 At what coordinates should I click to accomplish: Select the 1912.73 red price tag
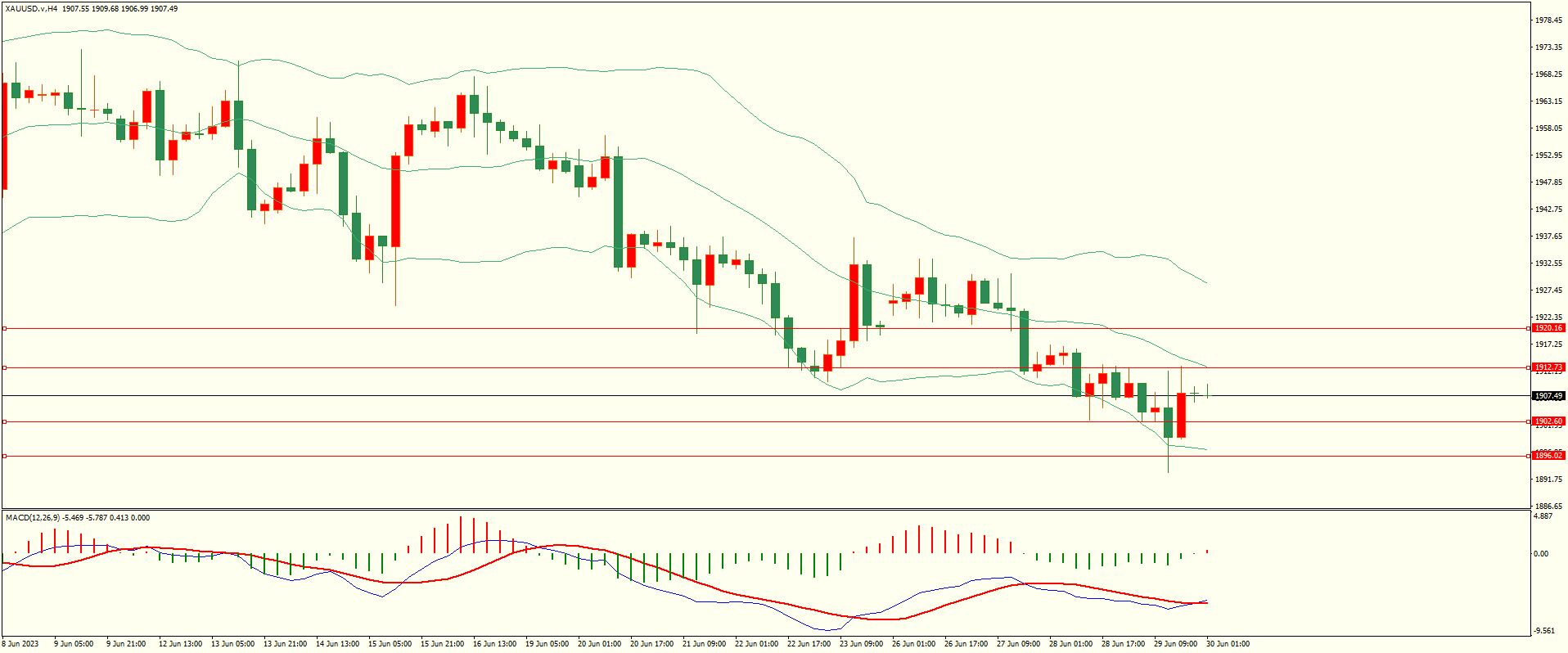click(x=1548, y=367)
